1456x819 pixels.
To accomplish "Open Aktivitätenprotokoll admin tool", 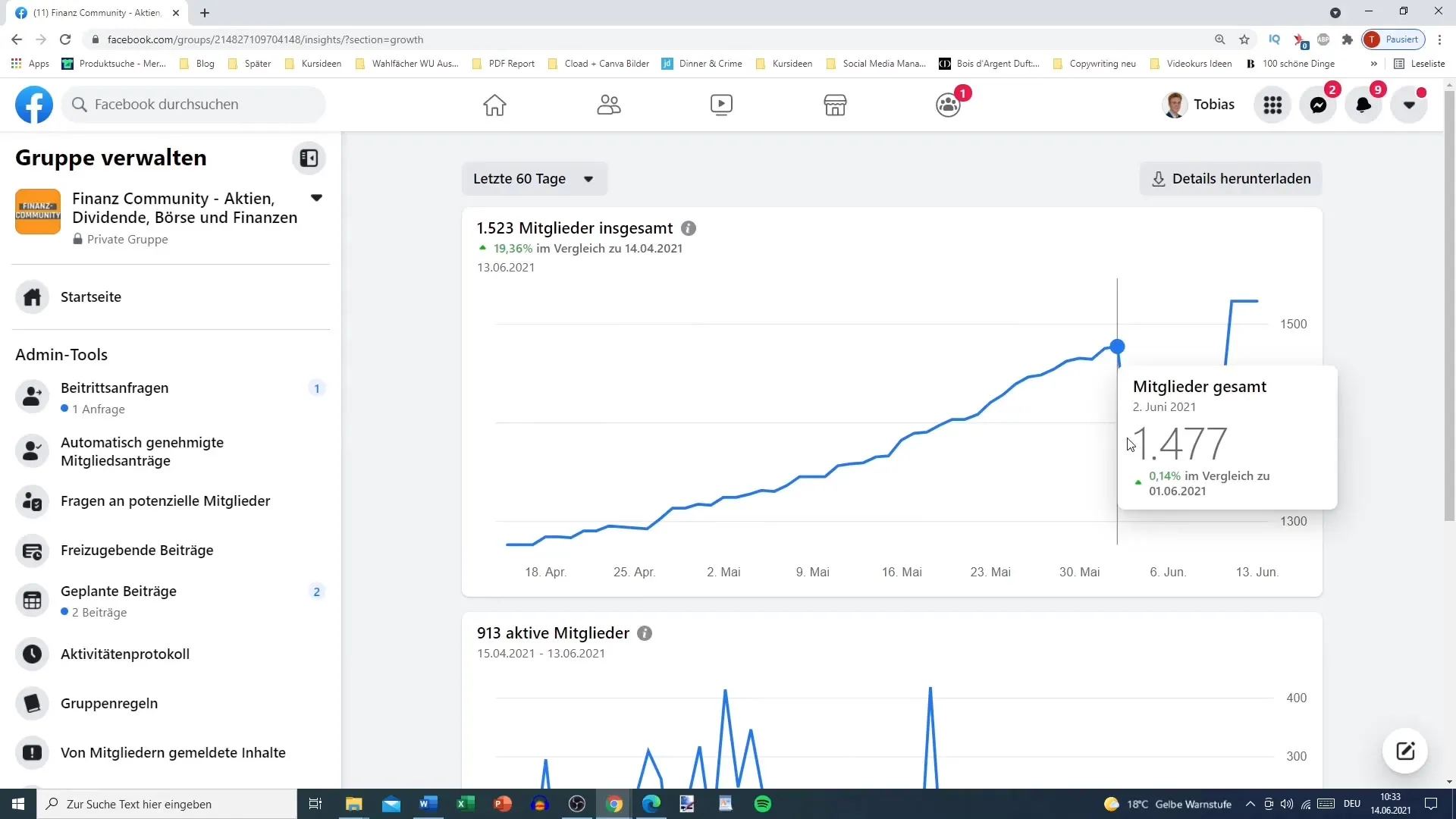I will pyautogui.click(x=125, y=654).
